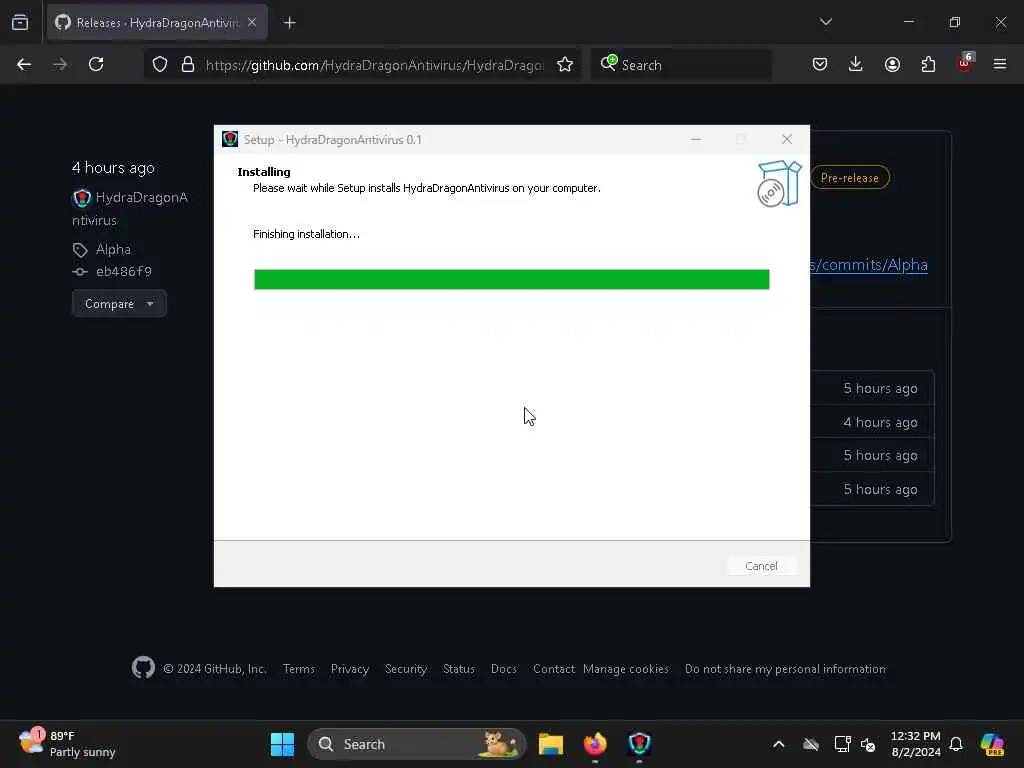Image resolution: width=1024 pixels, height=768 pixels.
Task: Click the Firefox Search box
Action: 681,65
